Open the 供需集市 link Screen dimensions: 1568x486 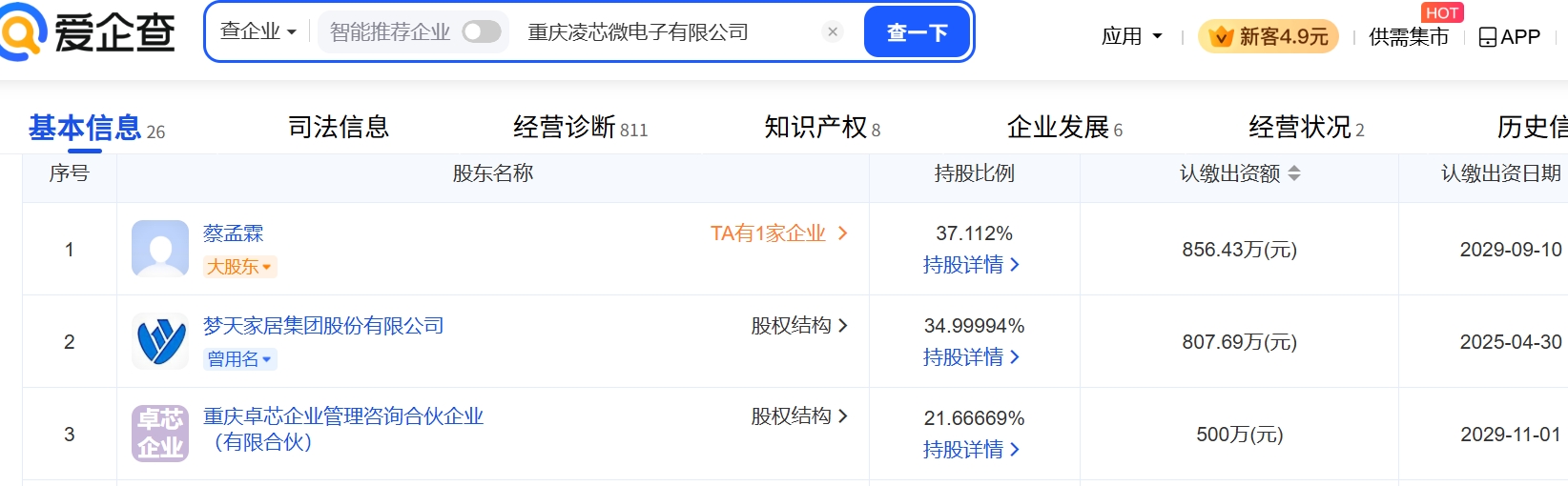(x=1409, y=36)
